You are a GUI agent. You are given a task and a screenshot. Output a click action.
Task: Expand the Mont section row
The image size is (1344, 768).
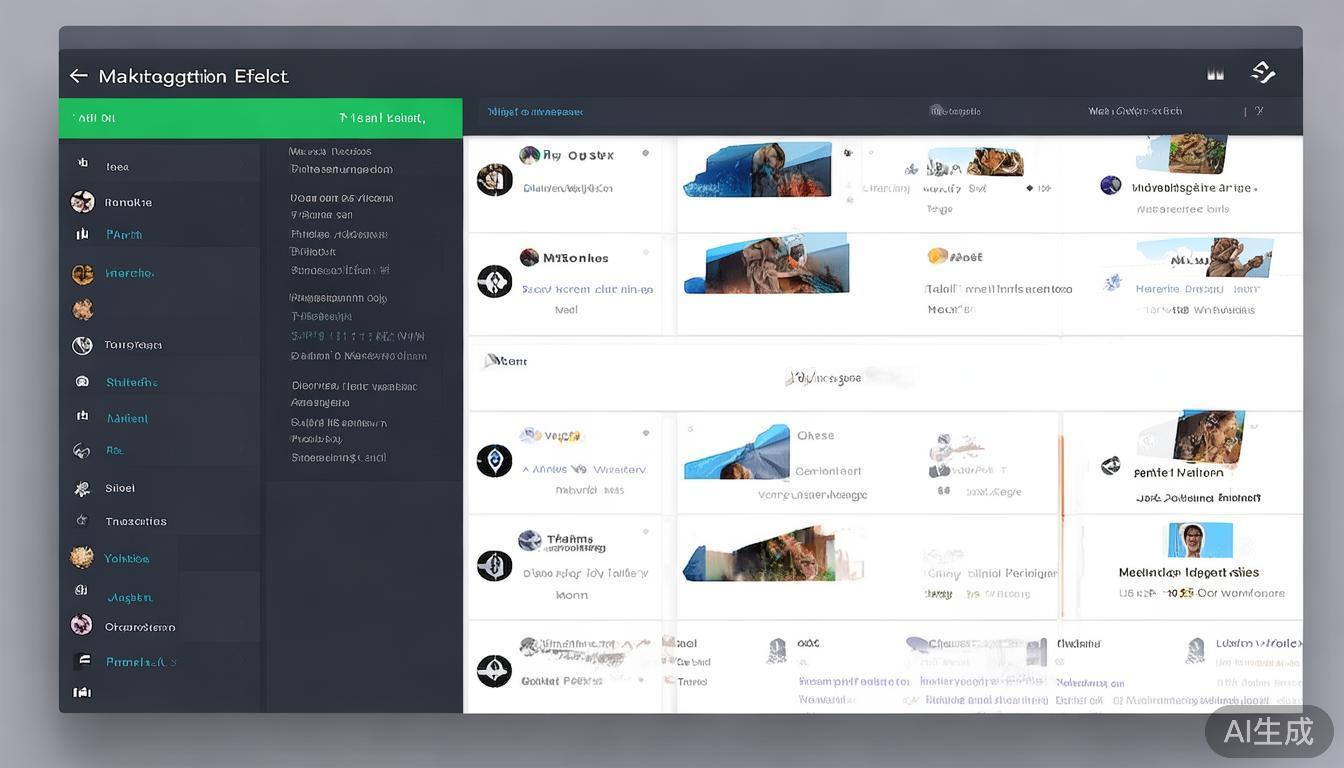[506, 361]
